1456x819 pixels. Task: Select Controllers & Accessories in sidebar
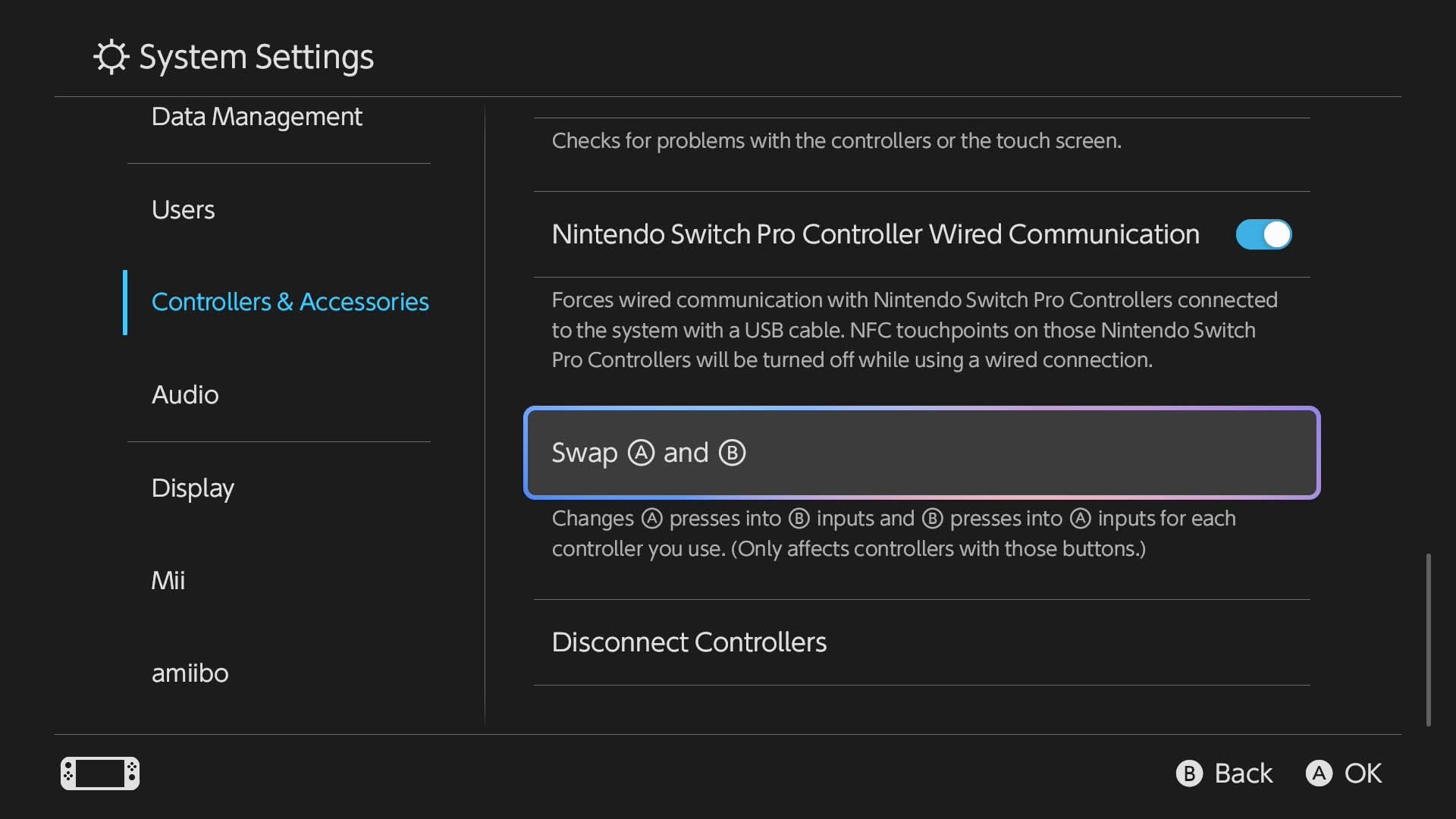point(290,302)
